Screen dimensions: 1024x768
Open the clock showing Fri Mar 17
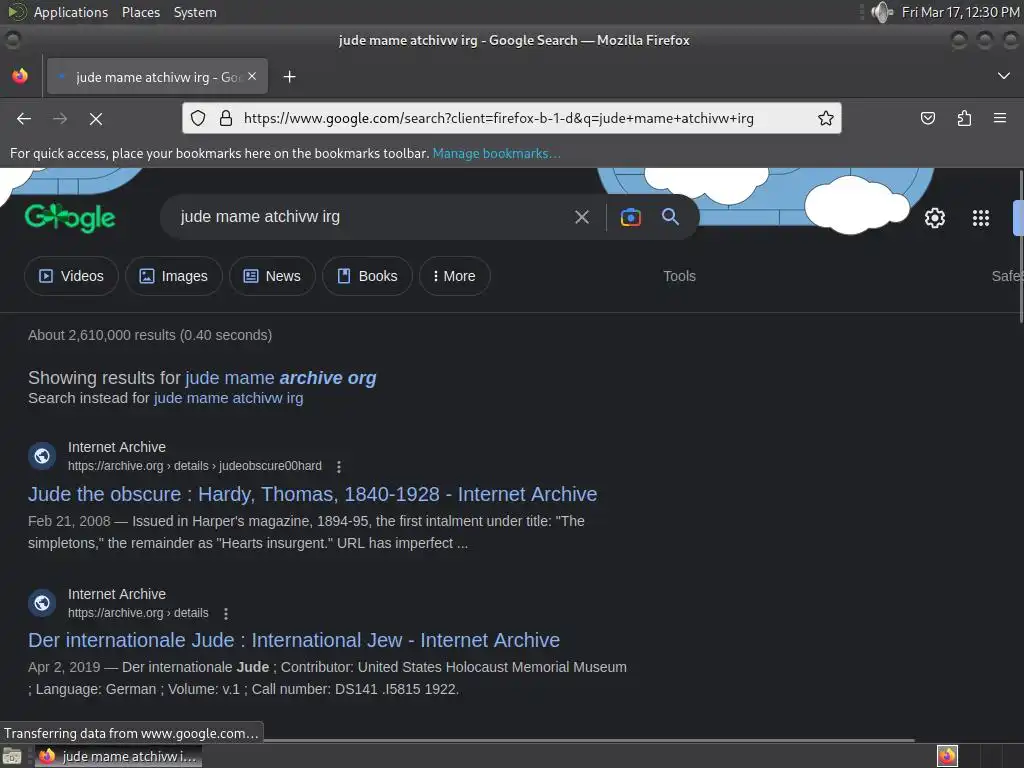[960, 12]
